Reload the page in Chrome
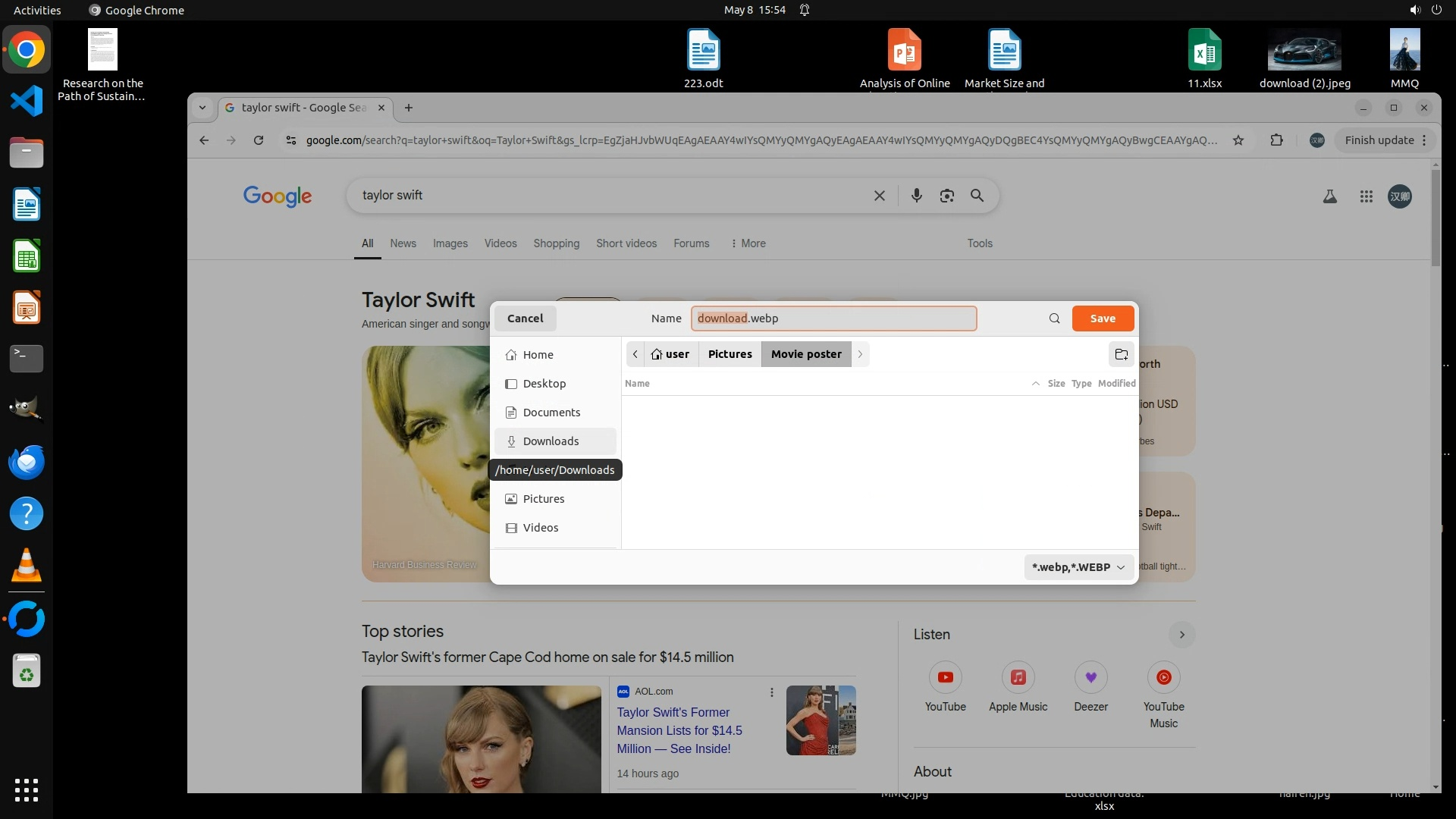Image resolution: width=1456 pixels, height=819 pixels. [259, 140]
